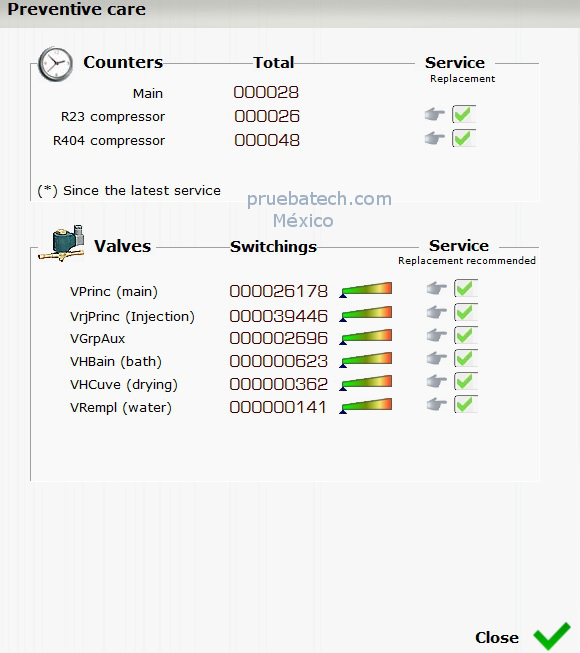Image resolution: width=580 pixels, height=653 pixels.
Task: Click the VrjPrinc switchings count 000039446
Action: 279,316
